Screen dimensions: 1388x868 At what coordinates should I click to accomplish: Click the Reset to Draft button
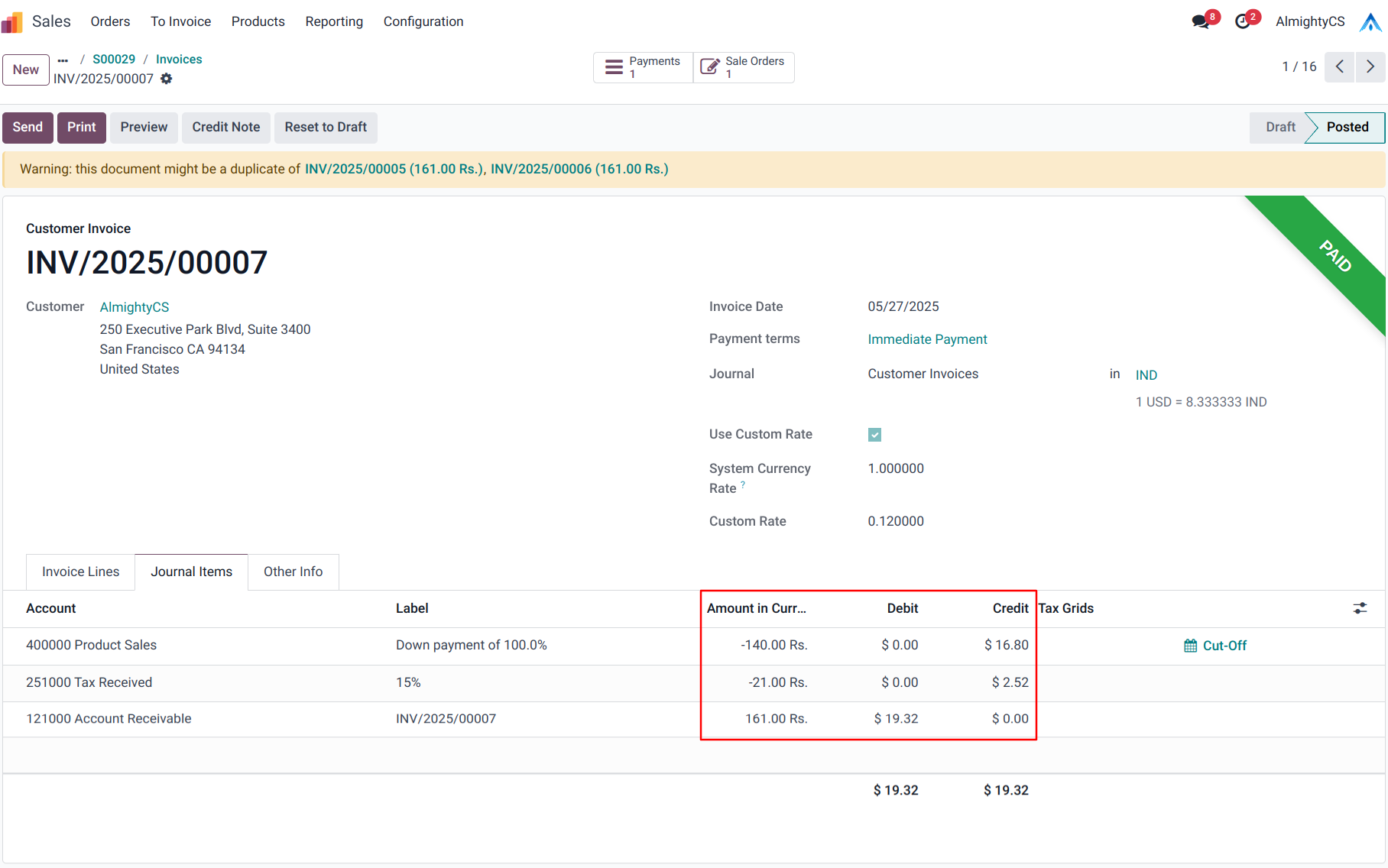click(x=326, y=128)
